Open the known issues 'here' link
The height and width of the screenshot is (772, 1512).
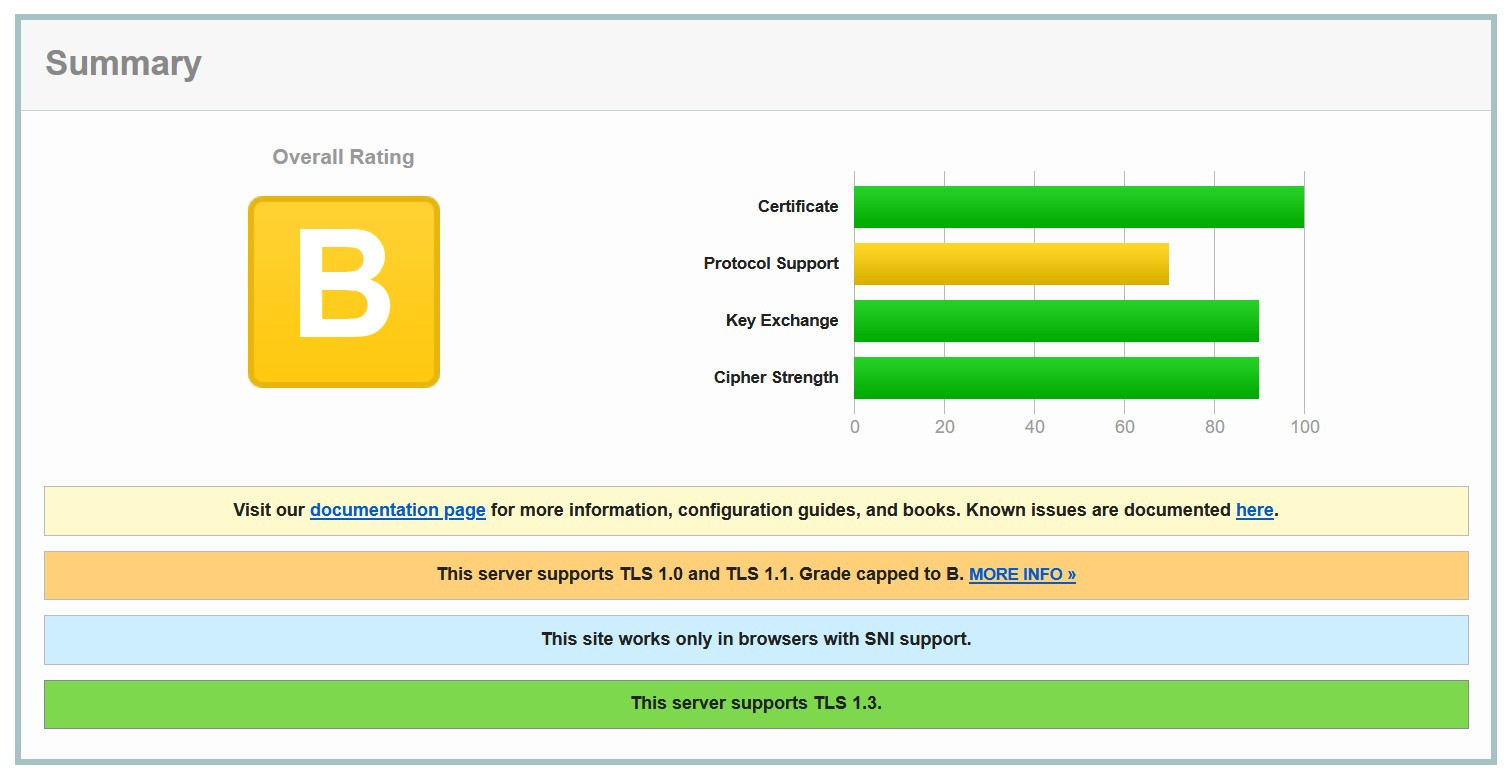[x=1254, y=510]
